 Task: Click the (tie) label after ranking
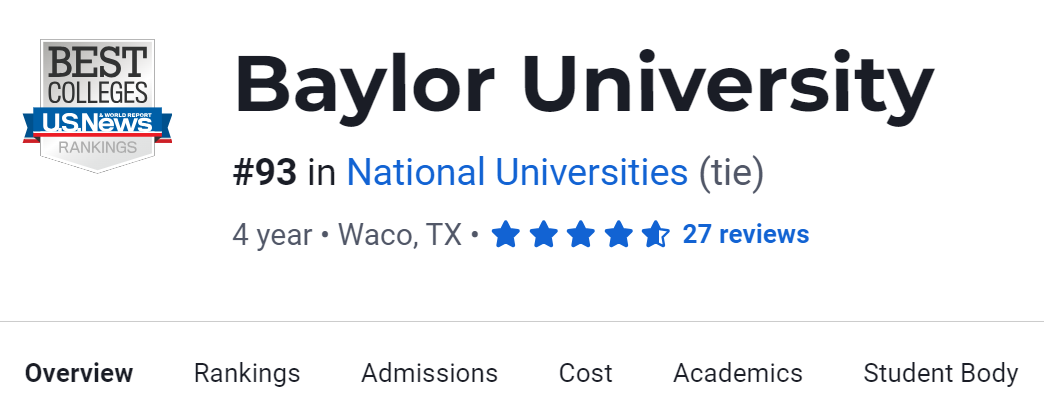730,173
